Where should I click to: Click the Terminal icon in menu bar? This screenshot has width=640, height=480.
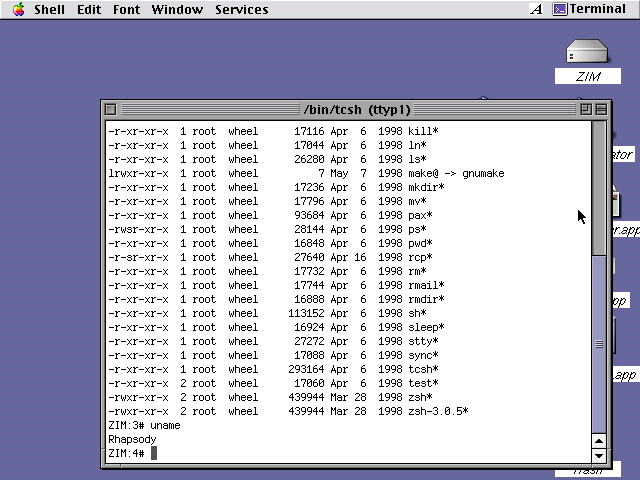560,9
